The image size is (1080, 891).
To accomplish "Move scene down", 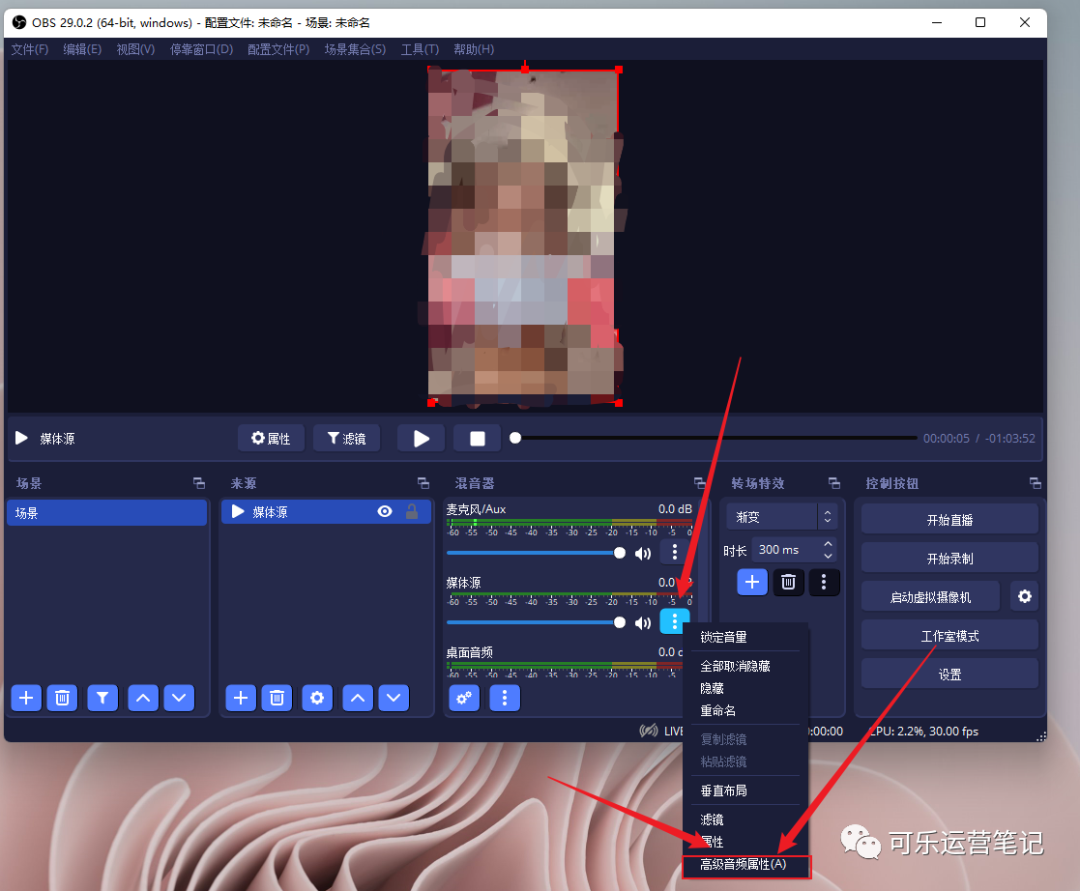I will [179, 698].
